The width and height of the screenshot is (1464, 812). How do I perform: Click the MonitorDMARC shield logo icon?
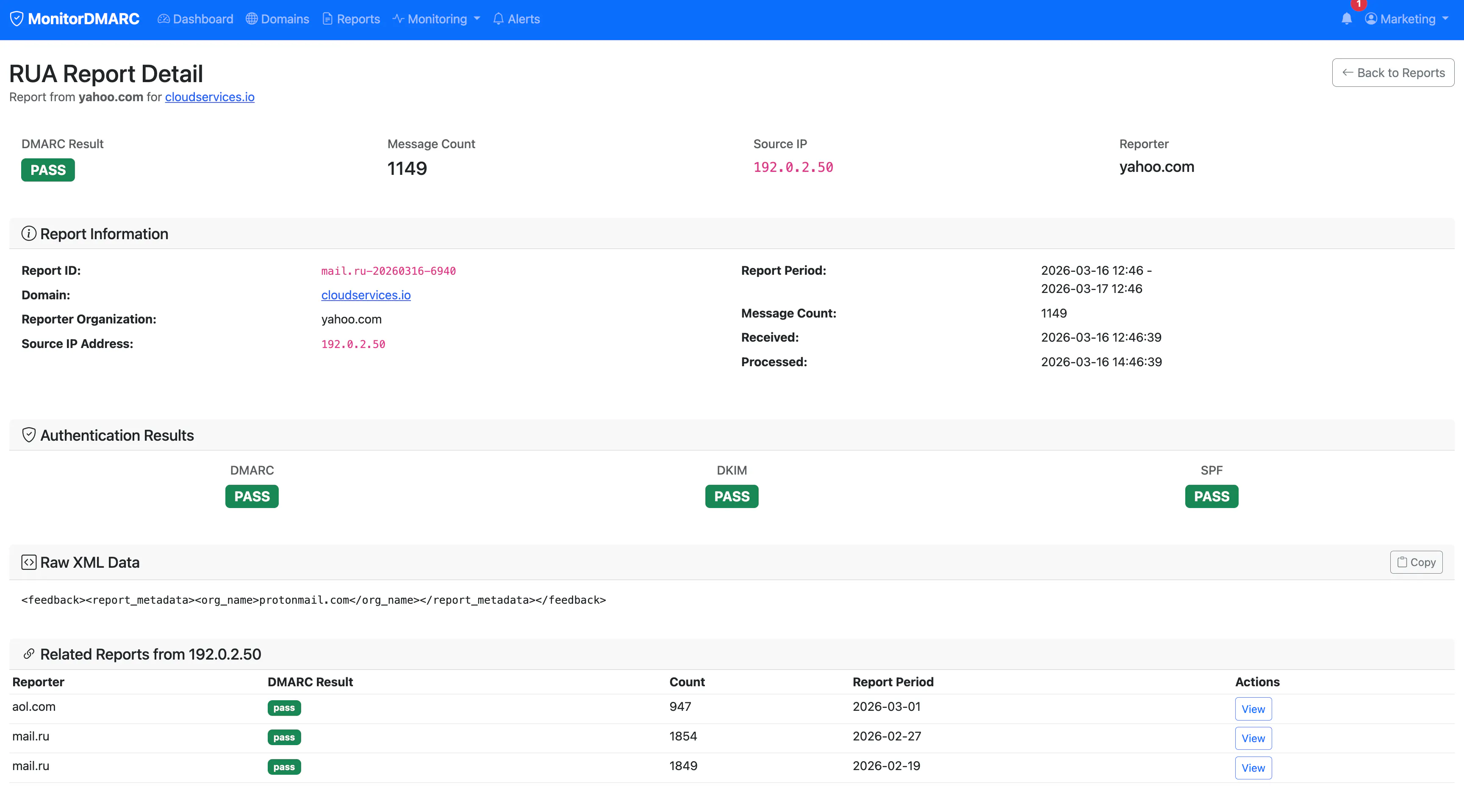point(17,19)
